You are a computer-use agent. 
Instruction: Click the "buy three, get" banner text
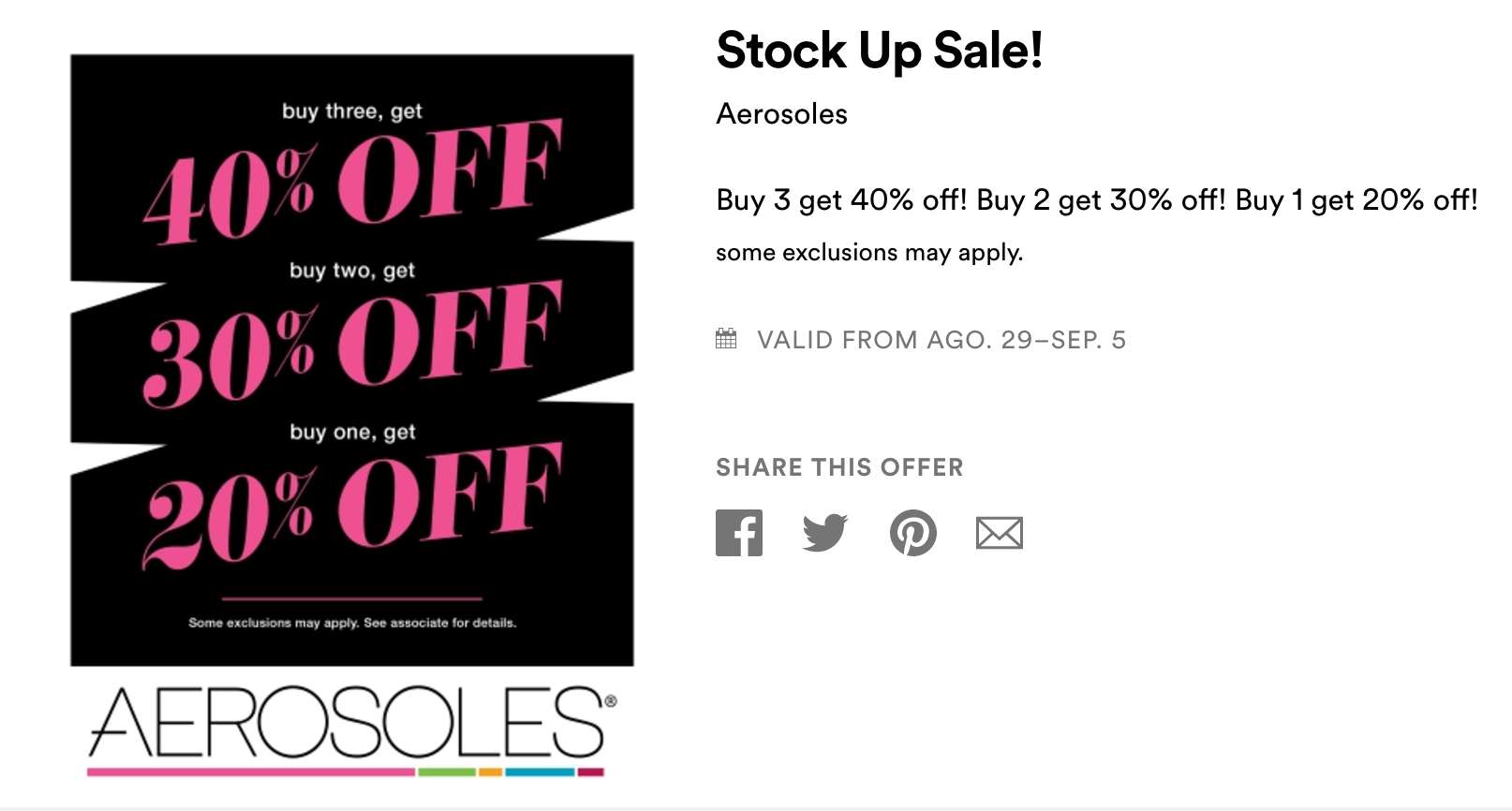(x=352, y=111)
